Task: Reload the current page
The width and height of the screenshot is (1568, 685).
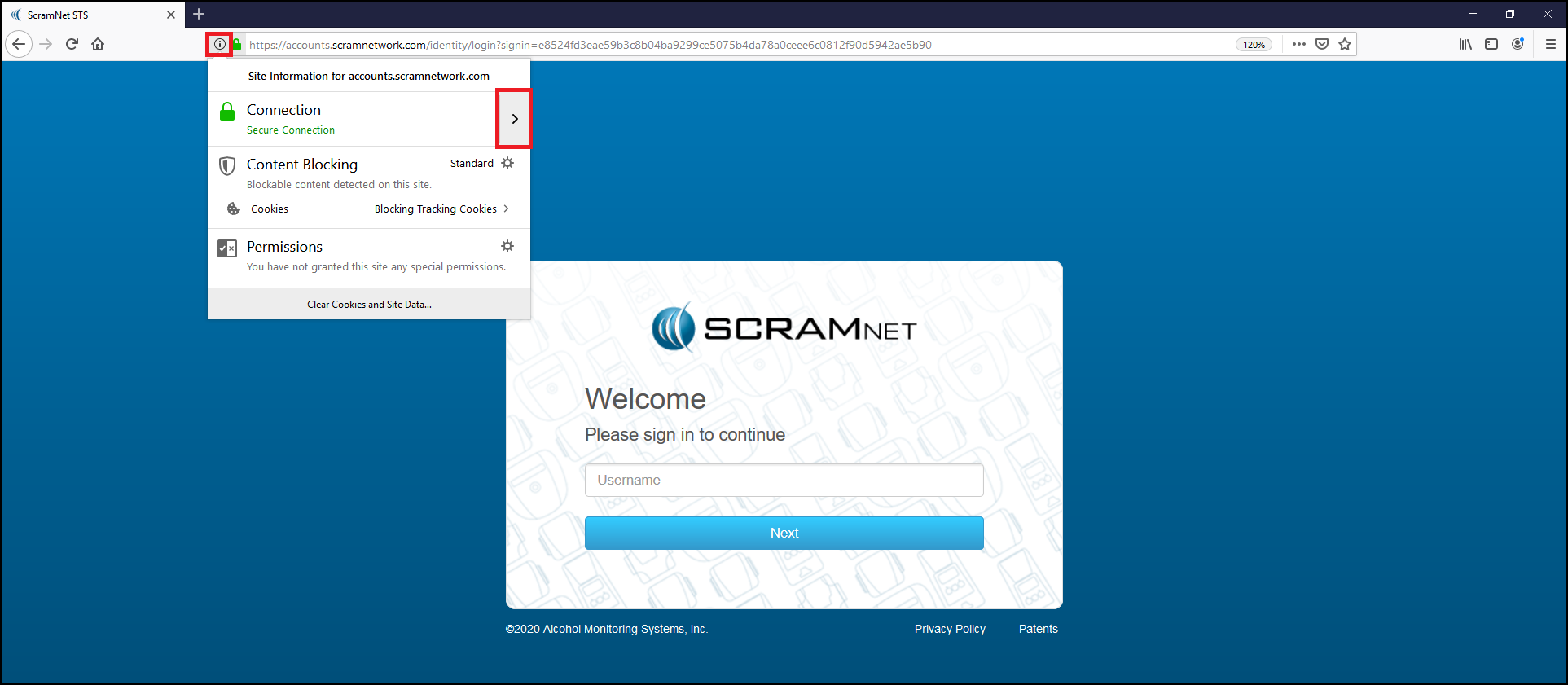Action: [72, 44]
